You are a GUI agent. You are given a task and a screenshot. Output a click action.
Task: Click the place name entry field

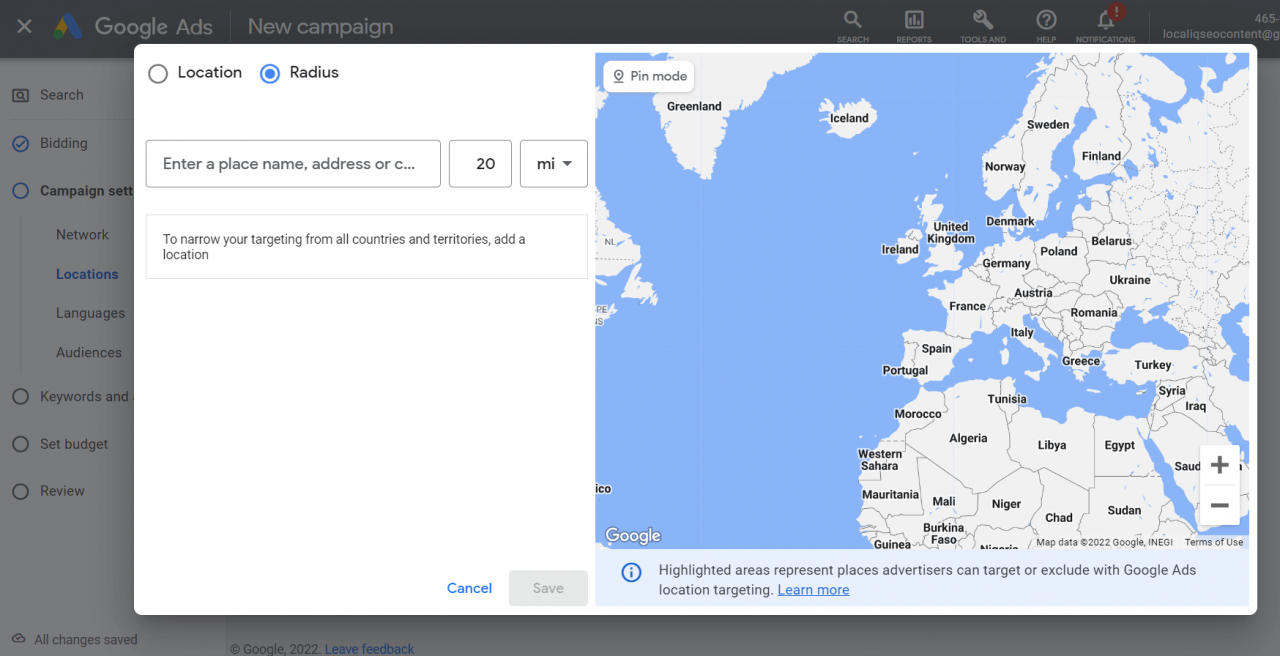[292, 163]
